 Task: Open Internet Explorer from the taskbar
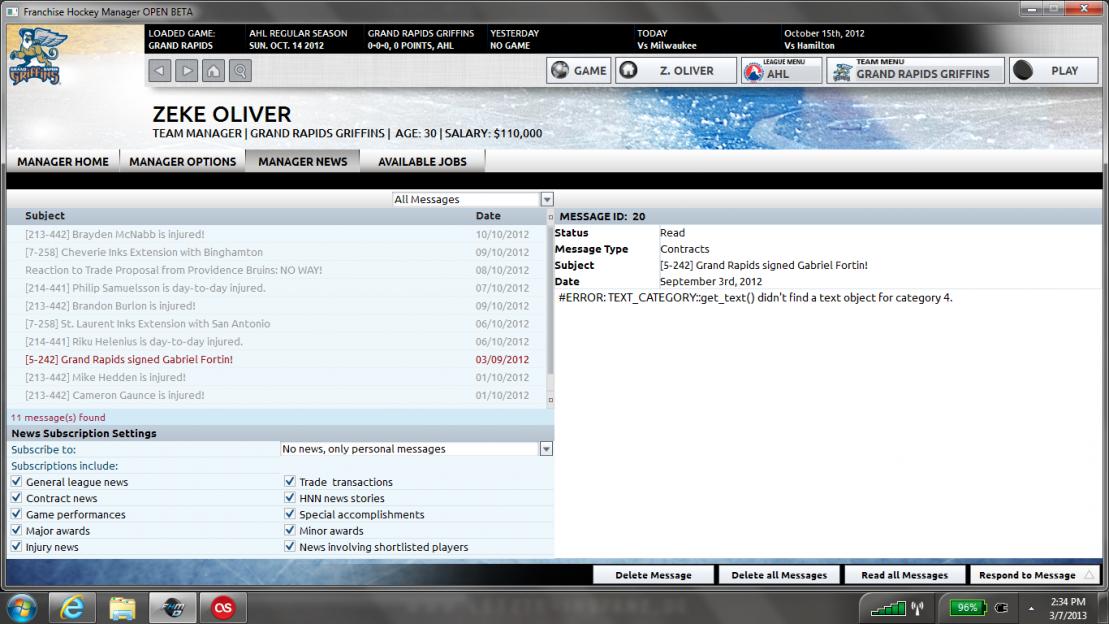[x=71, y=606]
